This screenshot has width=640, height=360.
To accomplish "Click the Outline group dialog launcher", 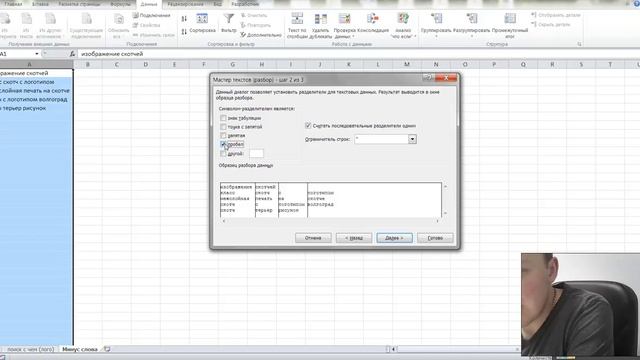I will click(579, 44).
